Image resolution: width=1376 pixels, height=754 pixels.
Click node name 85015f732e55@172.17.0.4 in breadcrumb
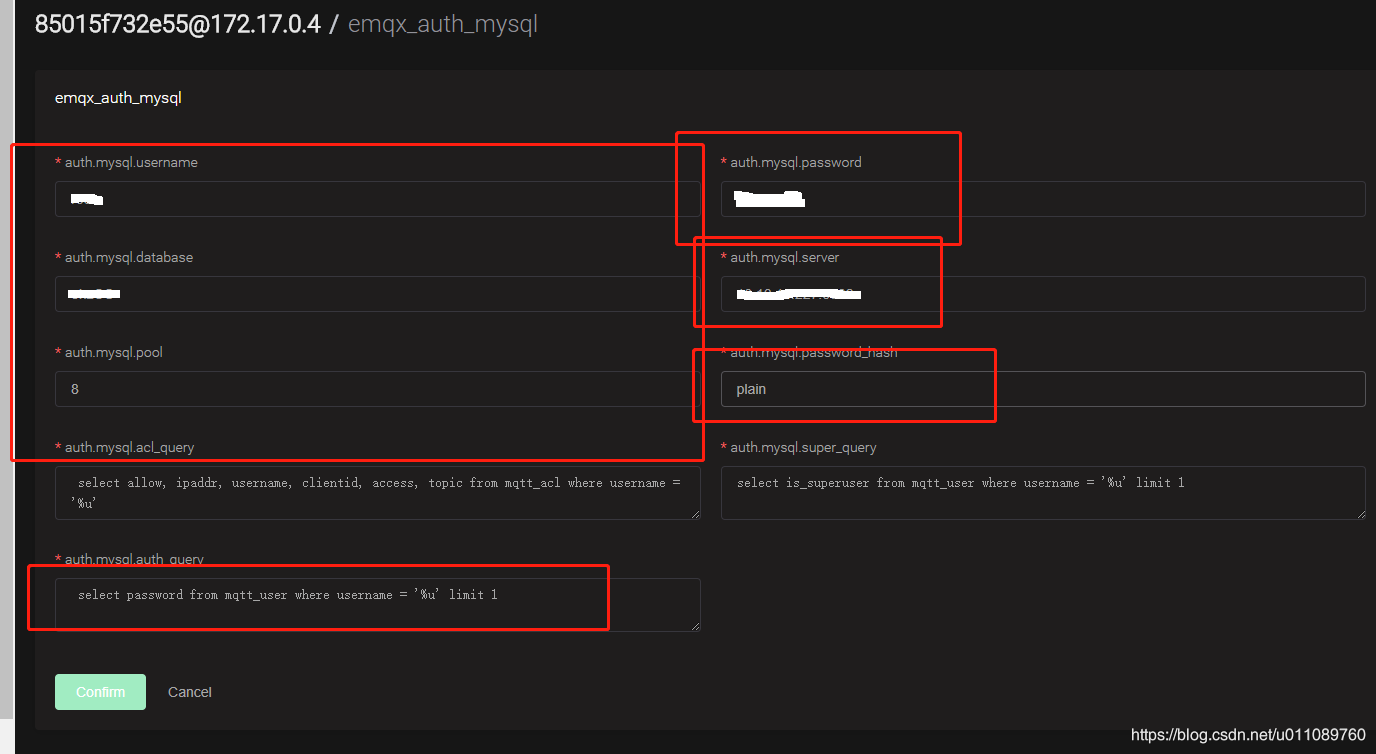[x=178, y=24]
